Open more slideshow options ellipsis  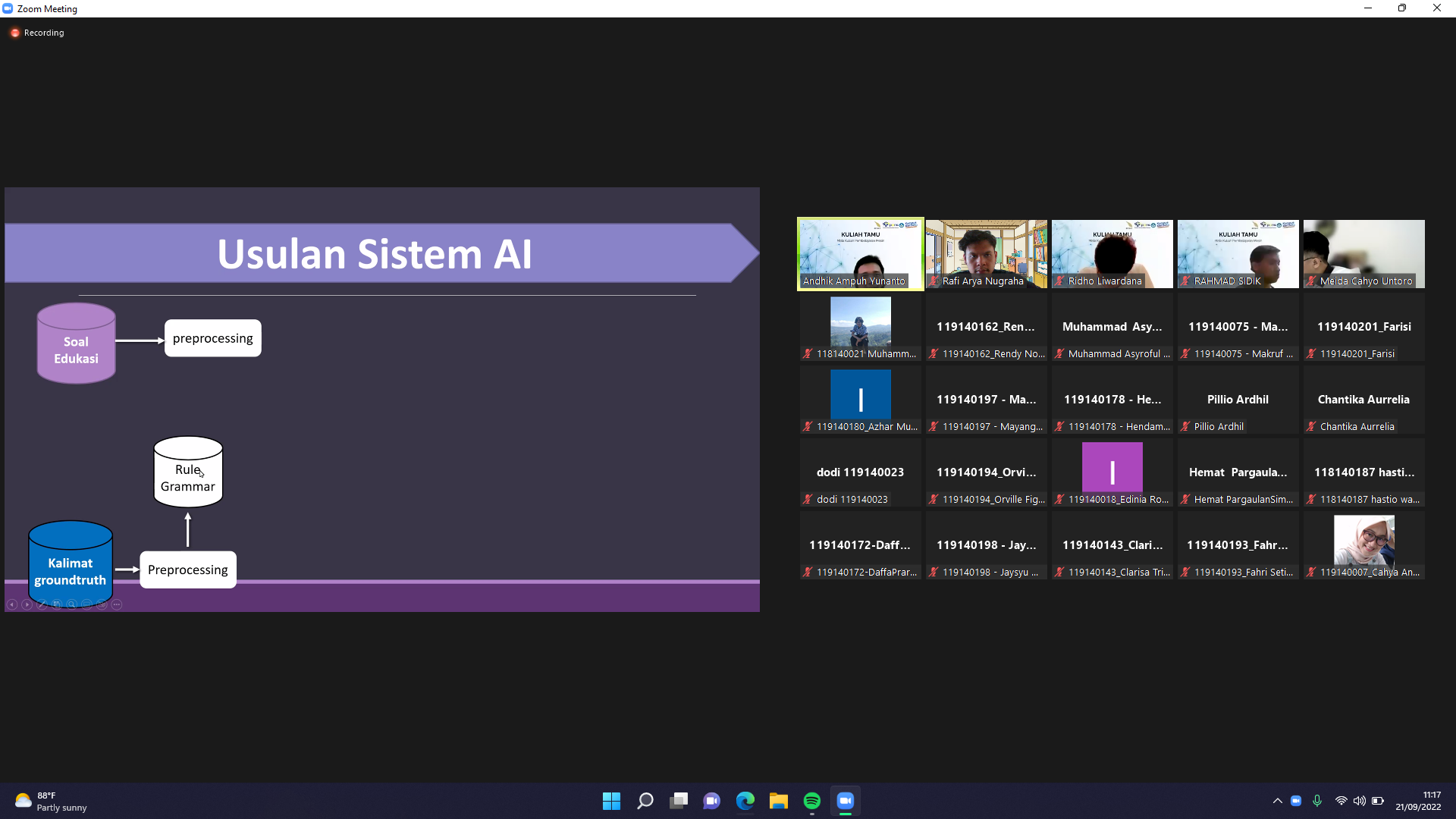[117, 604]
